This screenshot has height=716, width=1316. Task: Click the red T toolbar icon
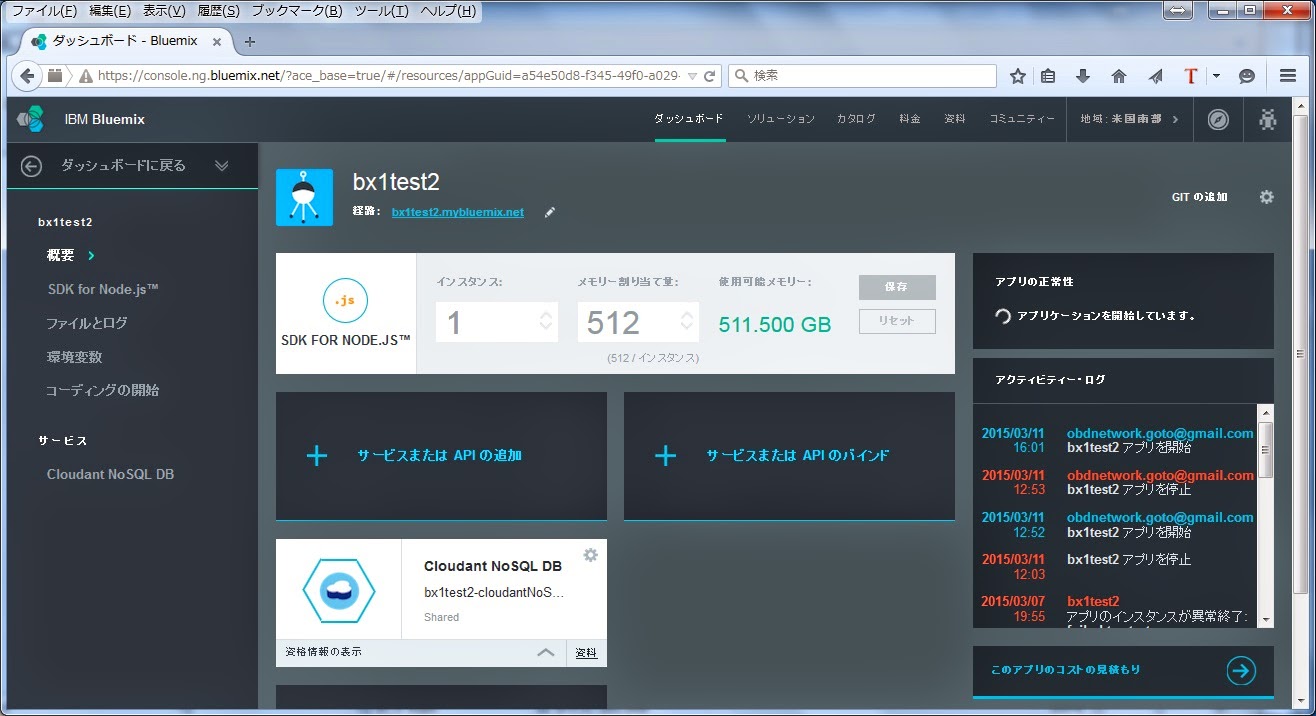(x=1190, y=76)
